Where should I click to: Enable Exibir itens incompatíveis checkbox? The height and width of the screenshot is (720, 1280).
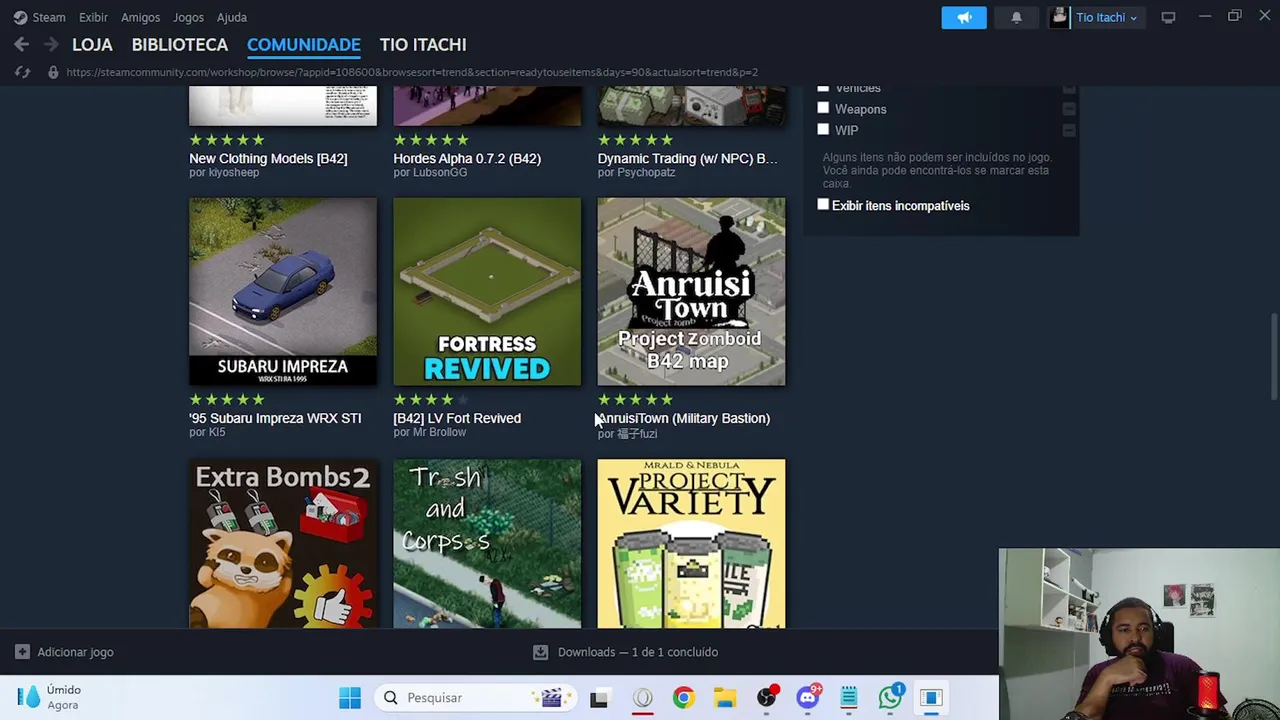pyautogui.click(x=823, y=204)
